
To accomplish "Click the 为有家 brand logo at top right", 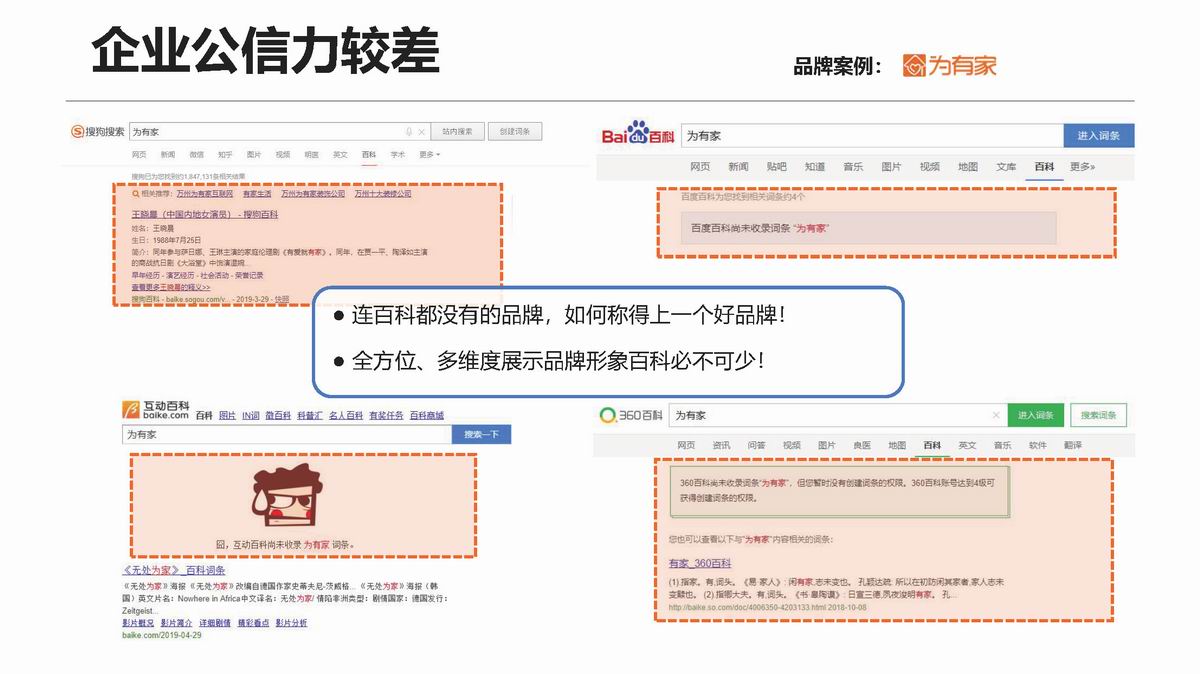I will click(949, 66).
